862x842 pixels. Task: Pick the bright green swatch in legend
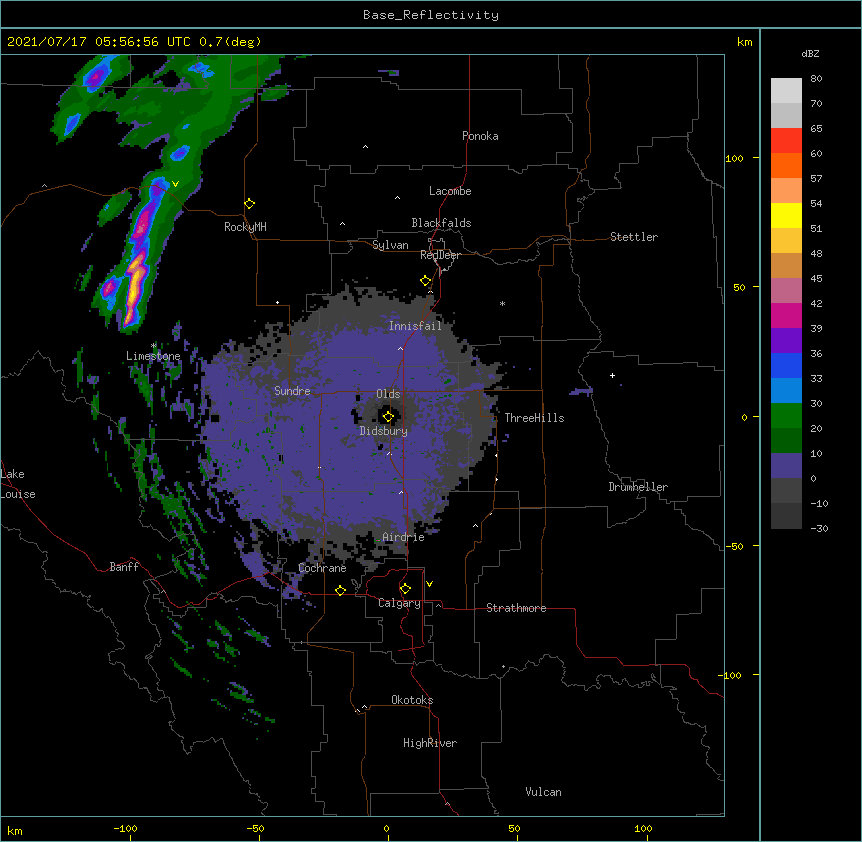[786, 416]
